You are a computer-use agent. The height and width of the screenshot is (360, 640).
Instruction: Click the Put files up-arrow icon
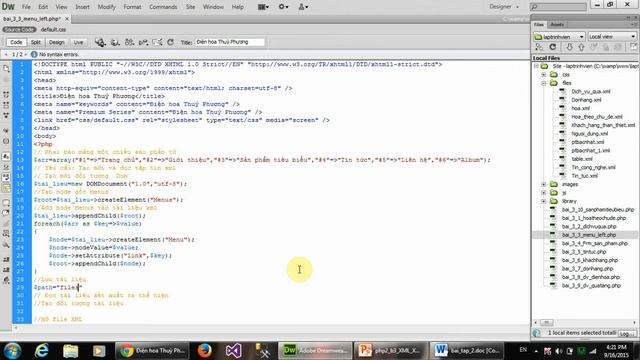tap(581, 47)
